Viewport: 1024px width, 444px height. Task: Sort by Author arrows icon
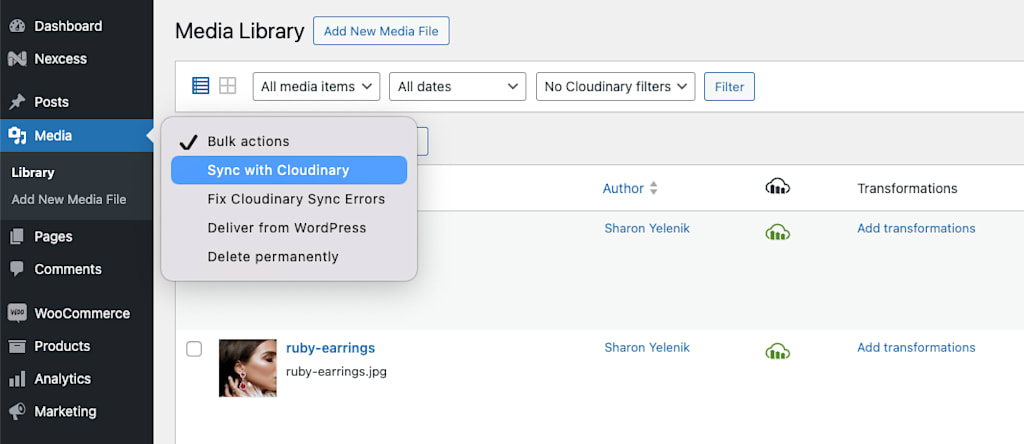[x=654, y=189]
